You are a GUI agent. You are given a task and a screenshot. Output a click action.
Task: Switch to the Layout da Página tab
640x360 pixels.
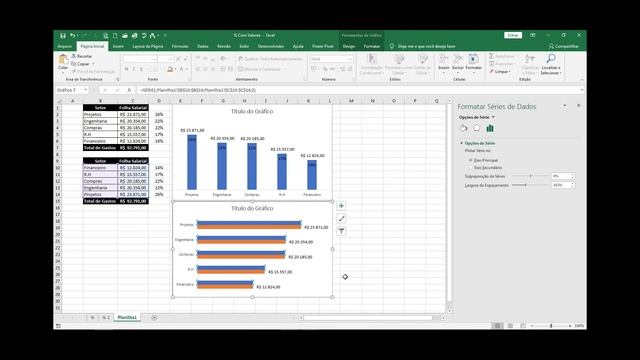(x=148, y=46)
